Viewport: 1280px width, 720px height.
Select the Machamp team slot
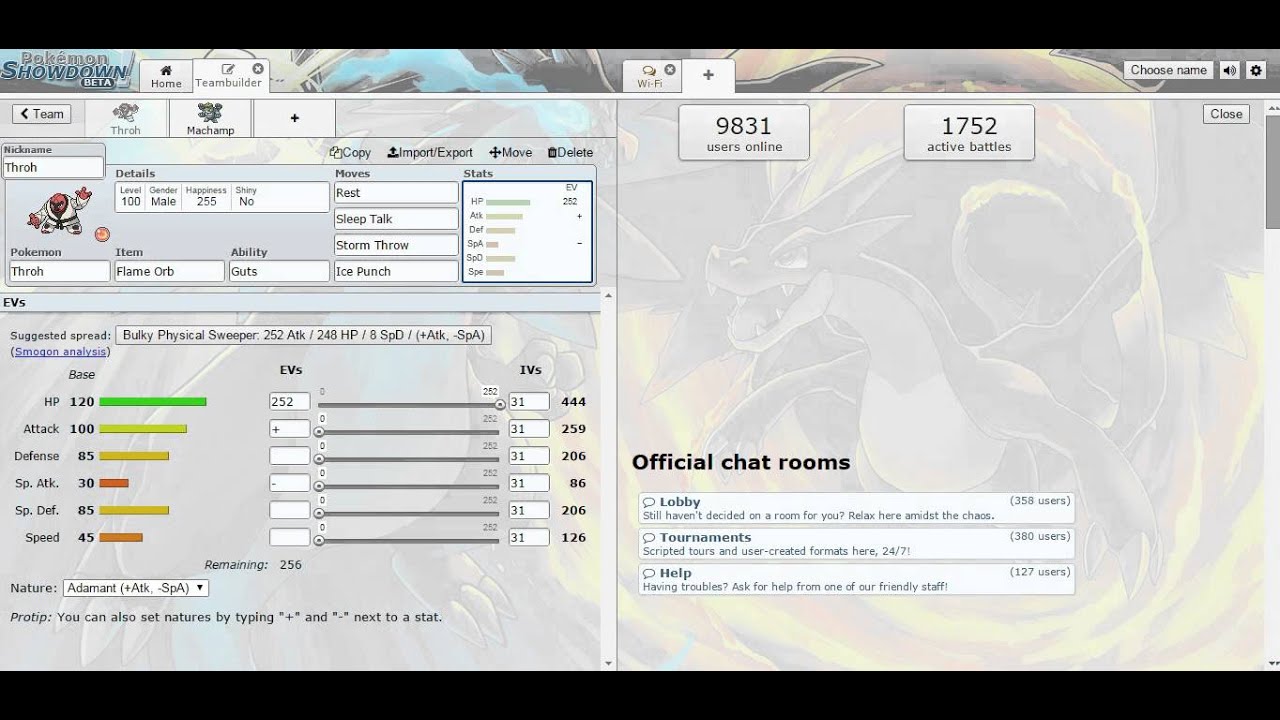pos(210,118)
